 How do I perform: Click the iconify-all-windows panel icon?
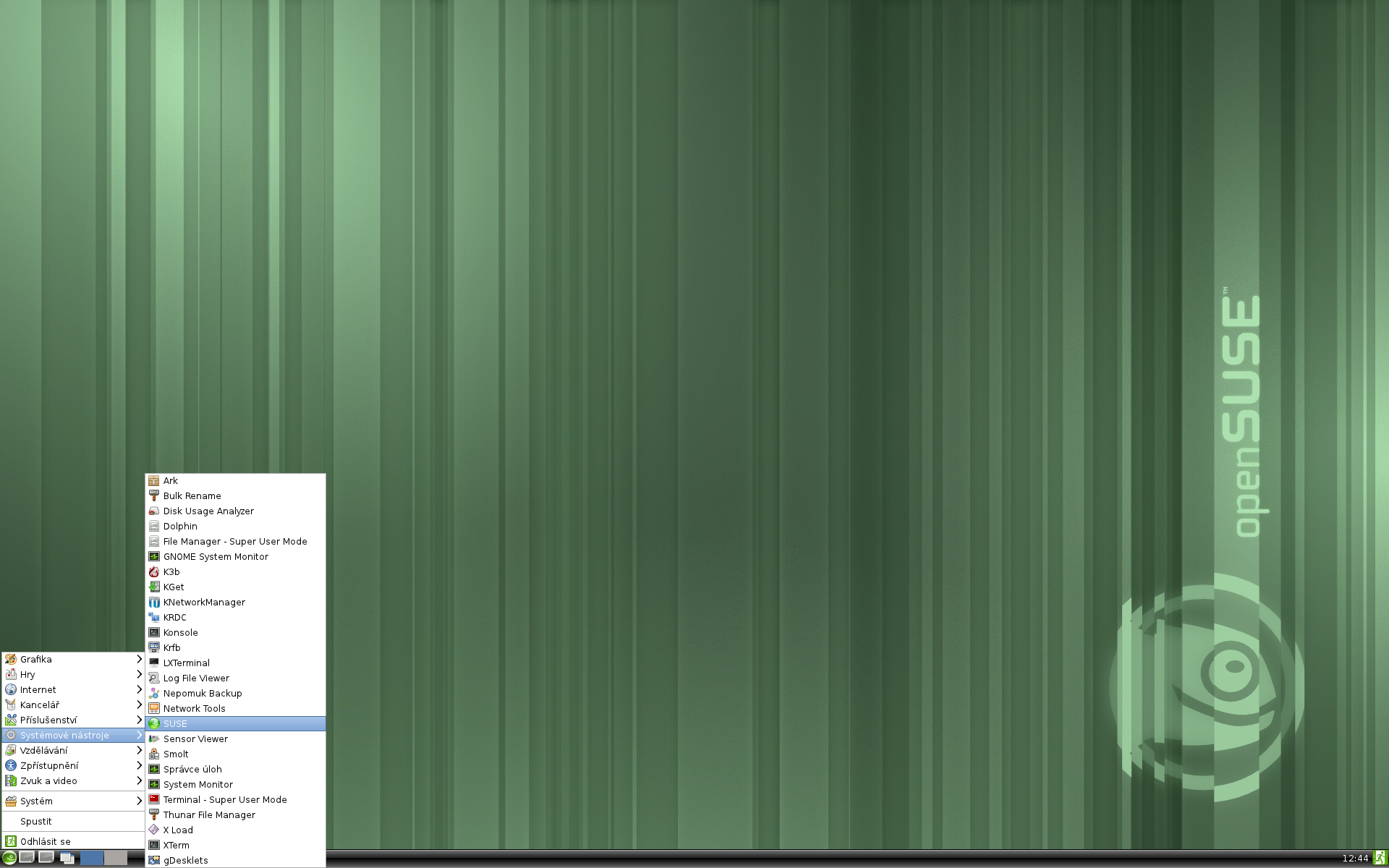pyautogui.click(x=67, y=858)
